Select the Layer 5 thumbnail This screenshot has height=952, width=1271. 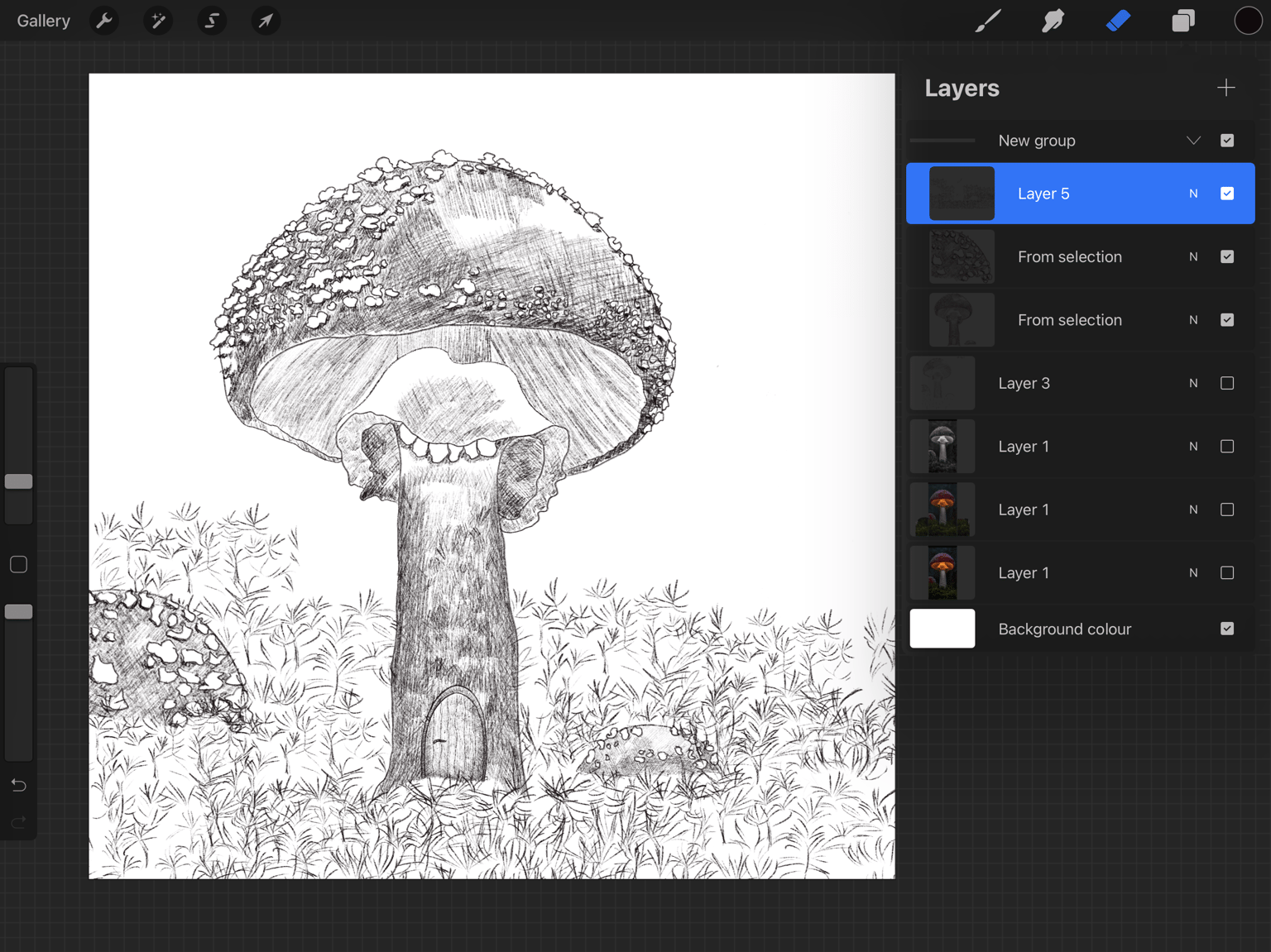pyautogui.click(x=962, y=194)
